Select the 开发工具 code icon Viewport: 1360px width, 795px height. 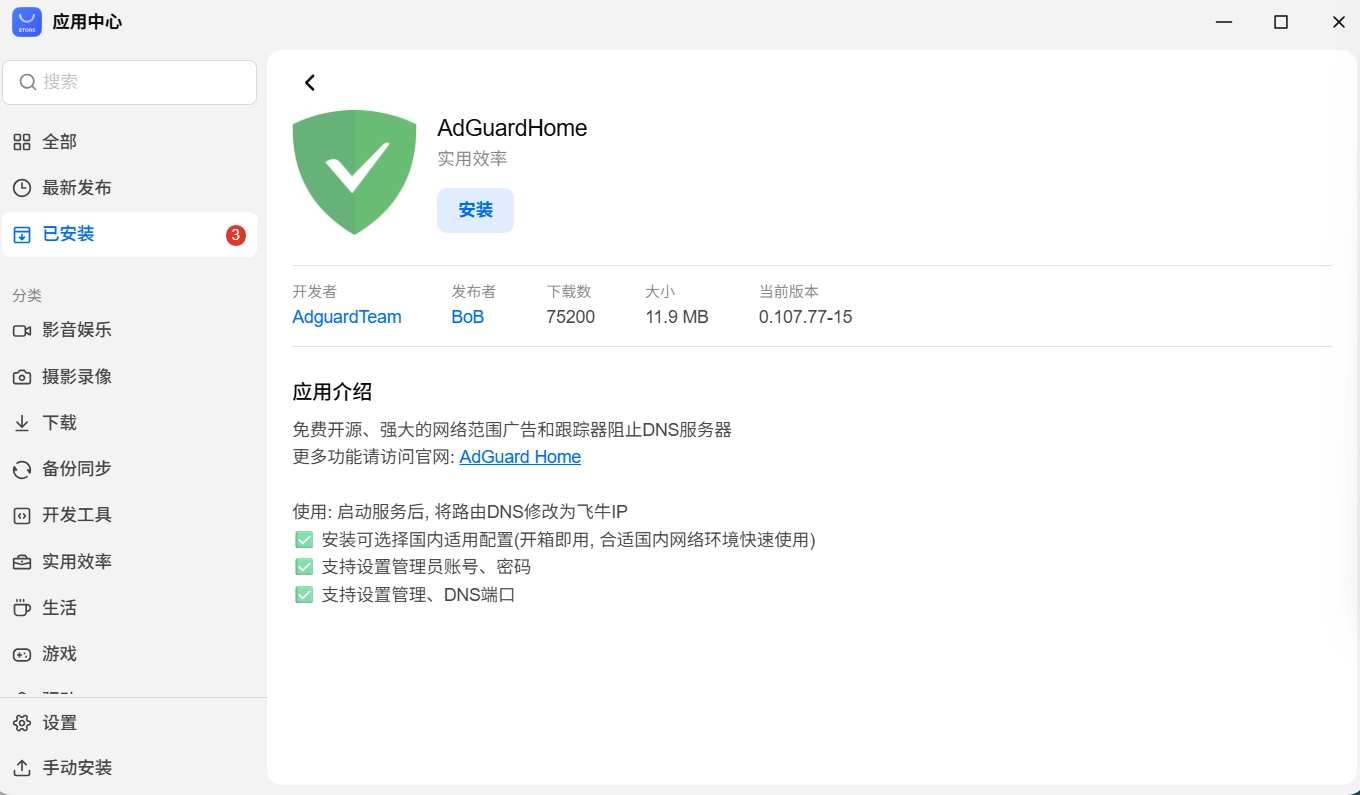tap(22, 515)
